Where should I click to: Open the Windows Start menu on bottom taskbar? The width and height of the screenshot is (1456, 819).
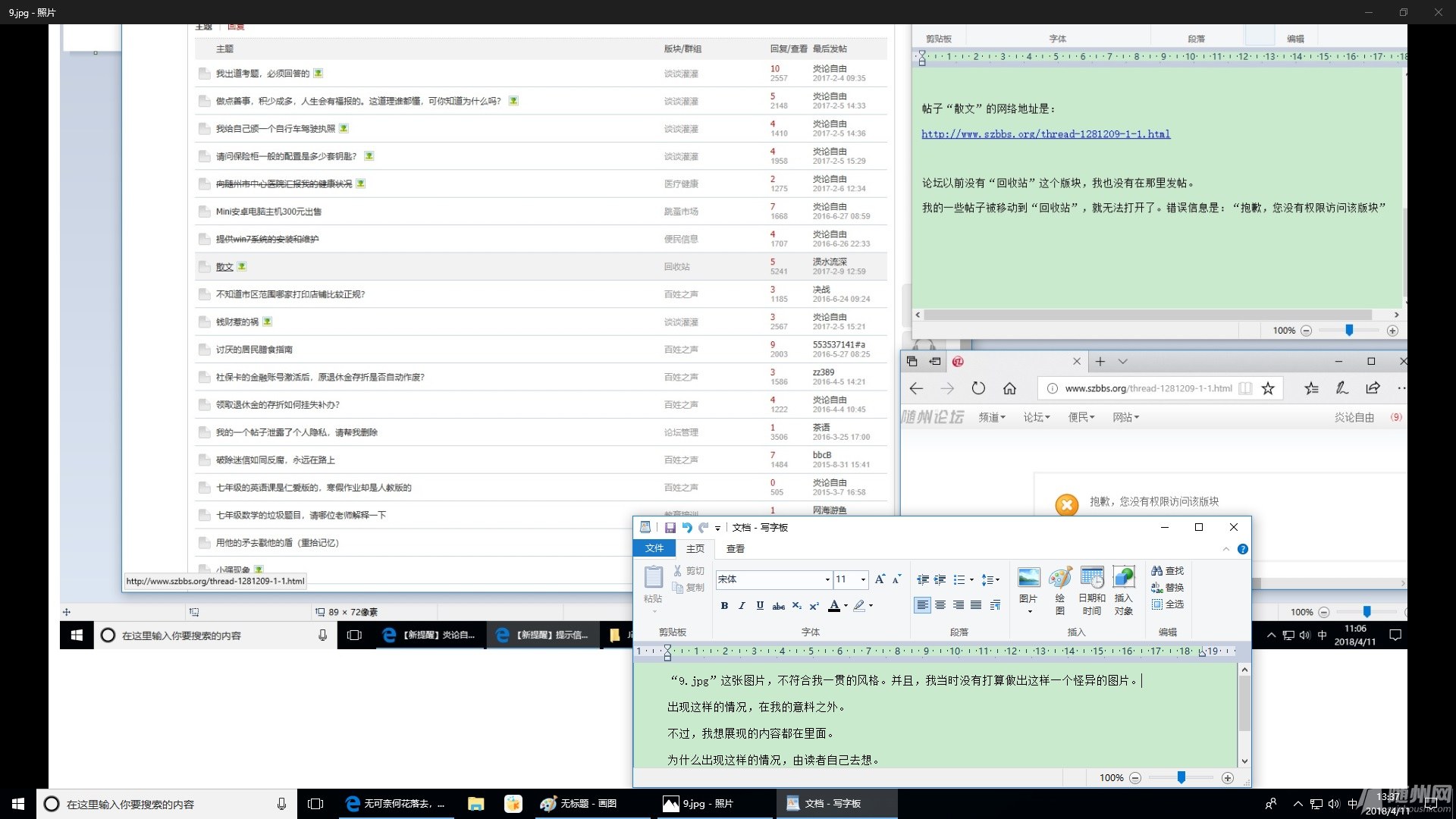click(x=18, y=804)
